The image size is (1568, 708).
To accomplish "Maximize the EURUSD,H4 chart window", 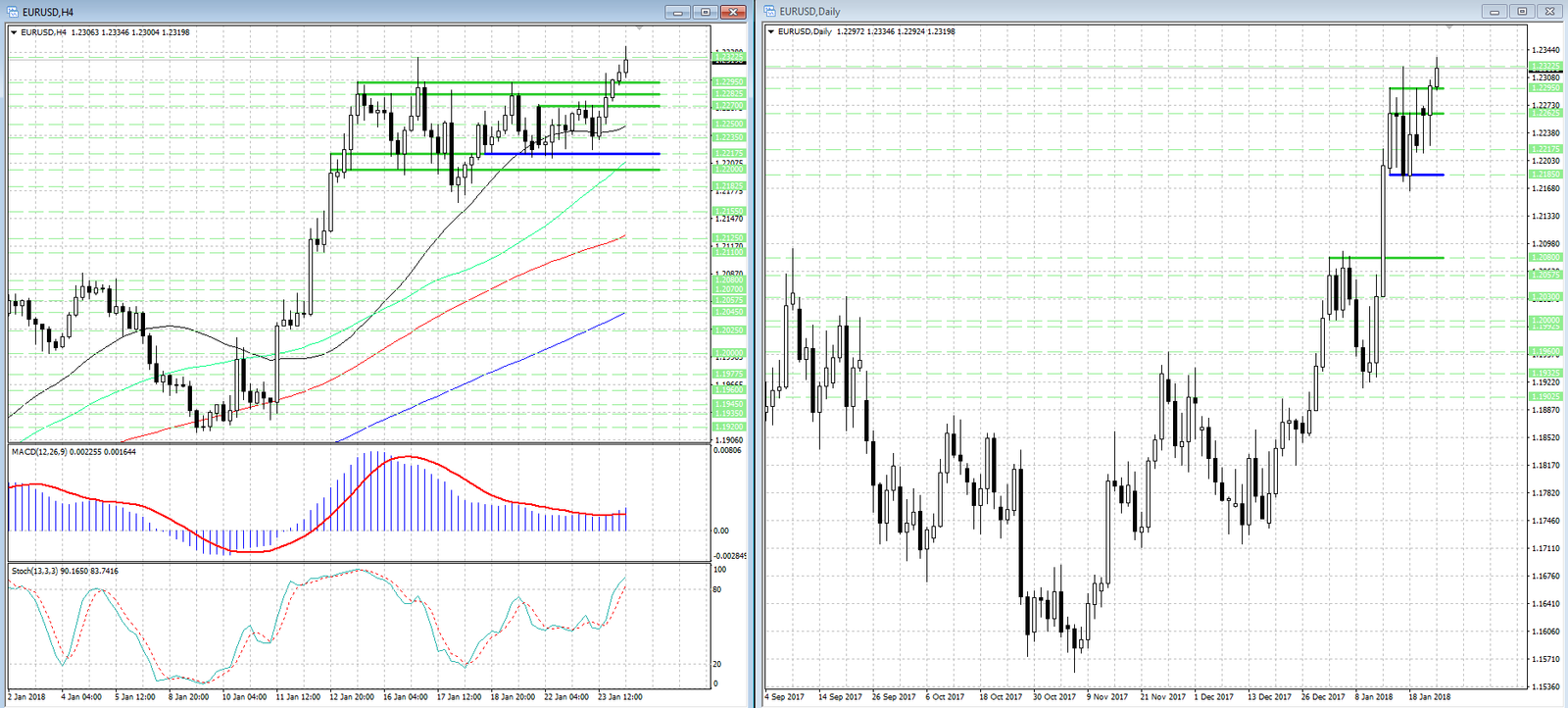I will (706, 12).
